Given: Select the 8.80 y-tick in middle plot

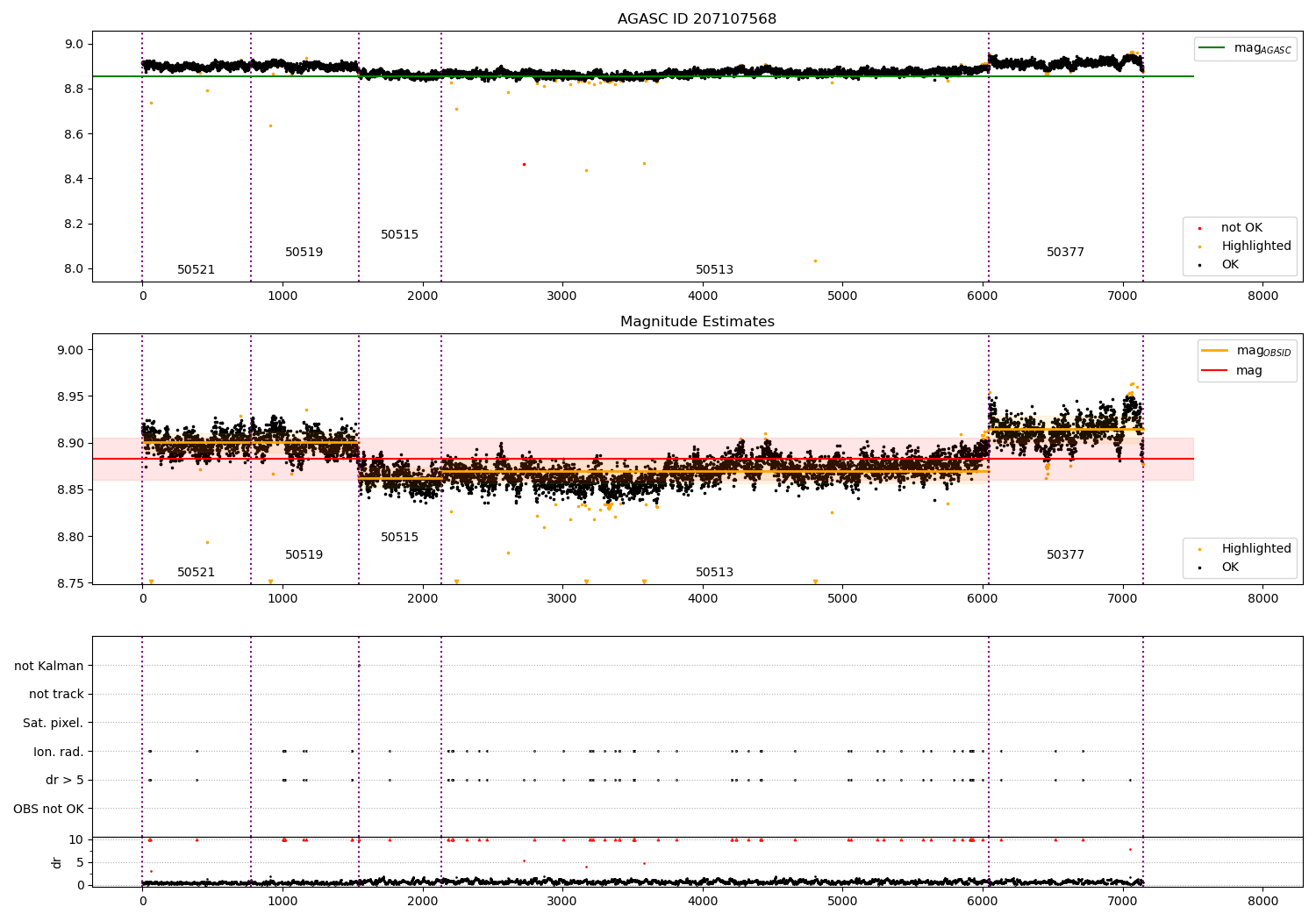Looking at the screenshot, I should [x=70, y=538].
